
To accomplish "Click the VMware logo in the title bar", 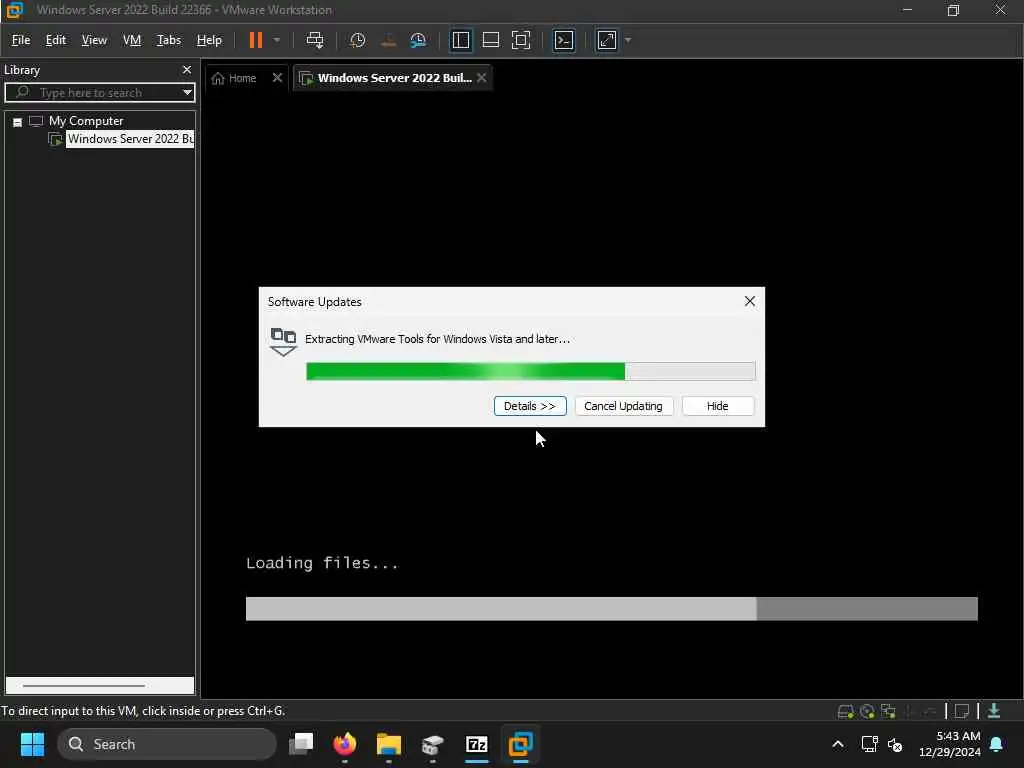I will click(14, 10).
